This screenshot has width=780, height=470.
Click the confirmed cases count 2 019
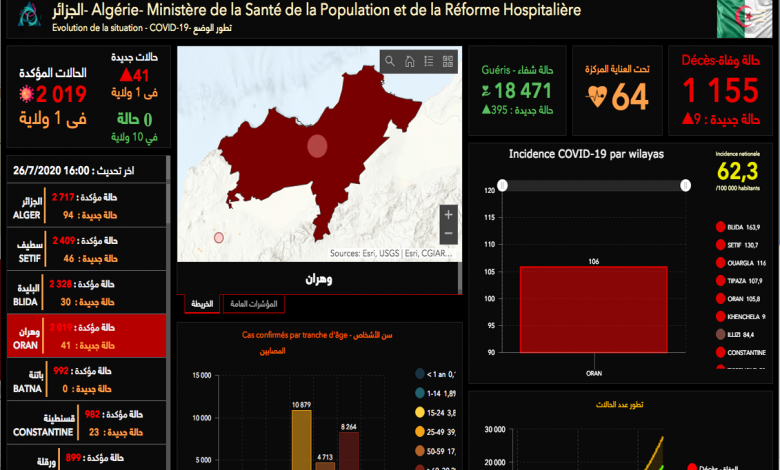click(61, 94)
